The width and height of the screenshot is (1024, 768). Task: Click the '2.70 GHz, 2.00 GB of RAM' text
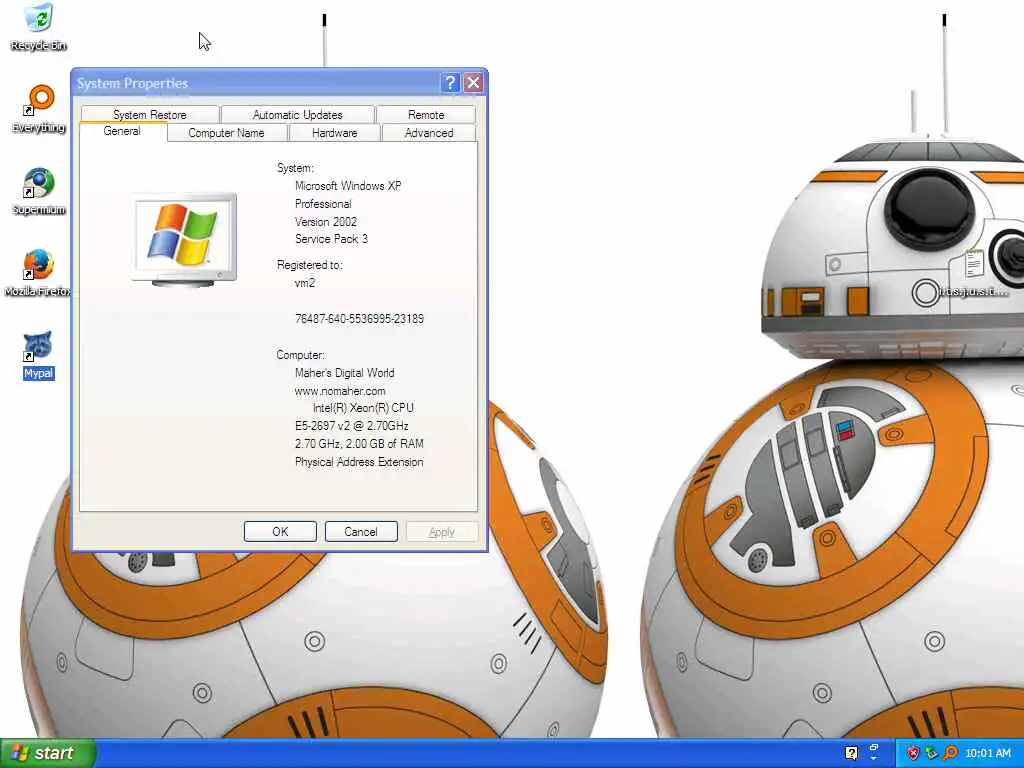pos(359,443)
